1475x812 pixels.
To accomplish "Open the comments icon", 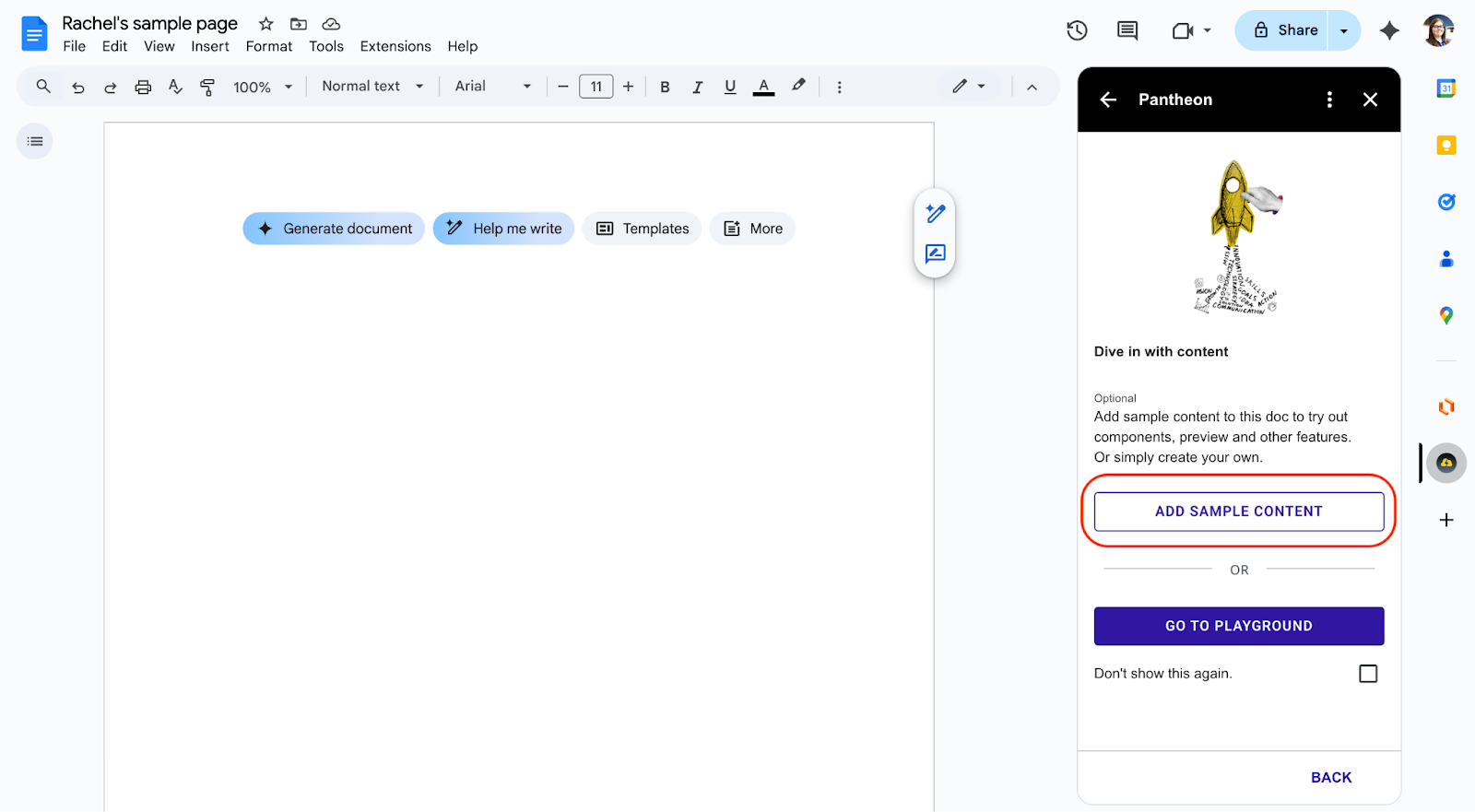I will click(1127, 30).
